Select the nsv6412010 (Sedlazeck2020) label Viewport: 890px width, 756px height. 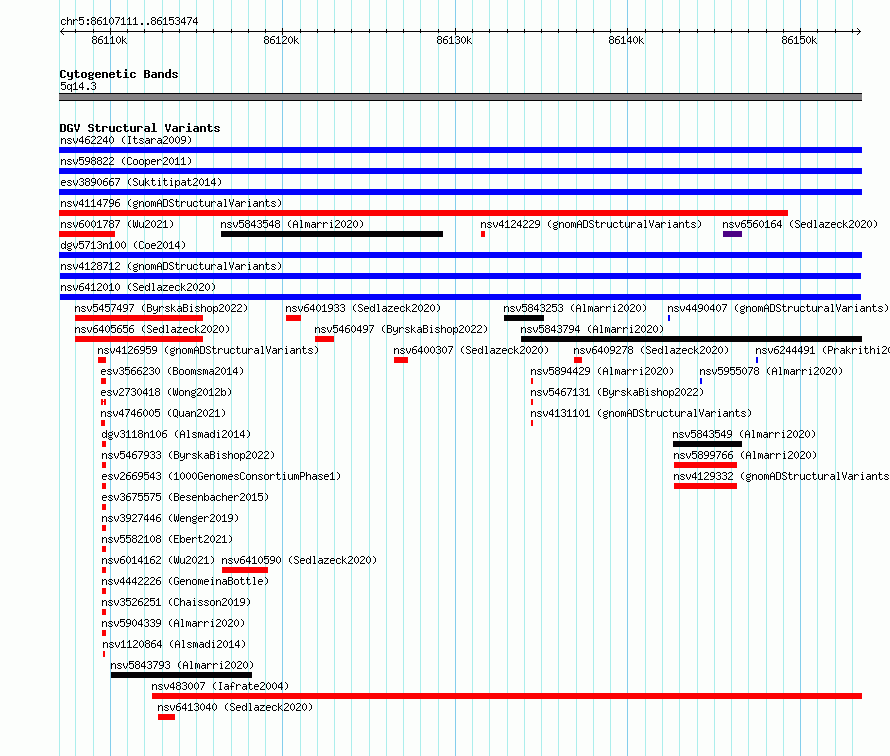click(x=138, y=287)
